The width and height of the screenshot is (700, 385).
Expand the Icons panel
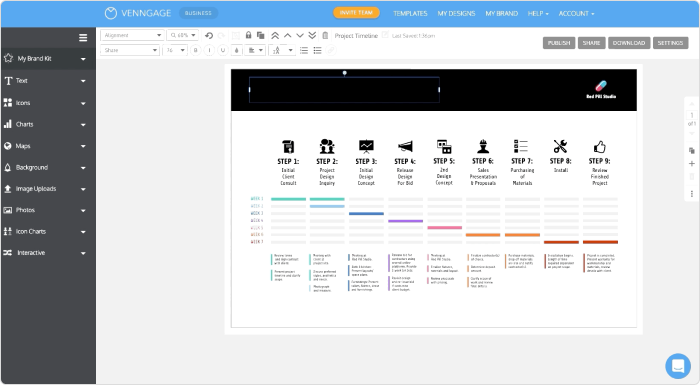pos(48,103)
